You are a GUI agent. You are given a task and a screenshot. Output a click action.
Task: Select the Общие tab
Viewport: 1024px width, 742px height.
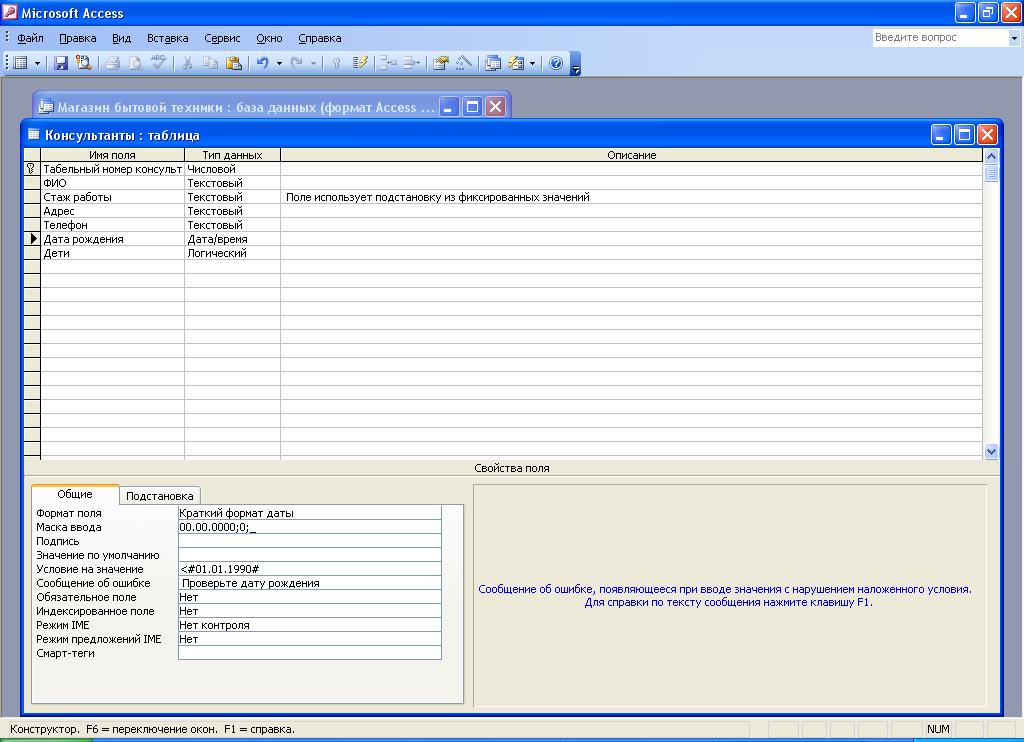[x=75, y=494]
